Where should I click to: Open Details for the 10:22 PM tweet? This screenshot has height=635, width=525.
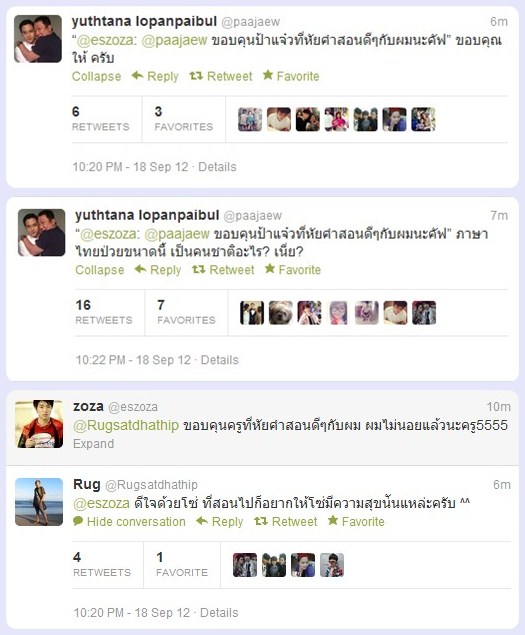tap(220, 360)
